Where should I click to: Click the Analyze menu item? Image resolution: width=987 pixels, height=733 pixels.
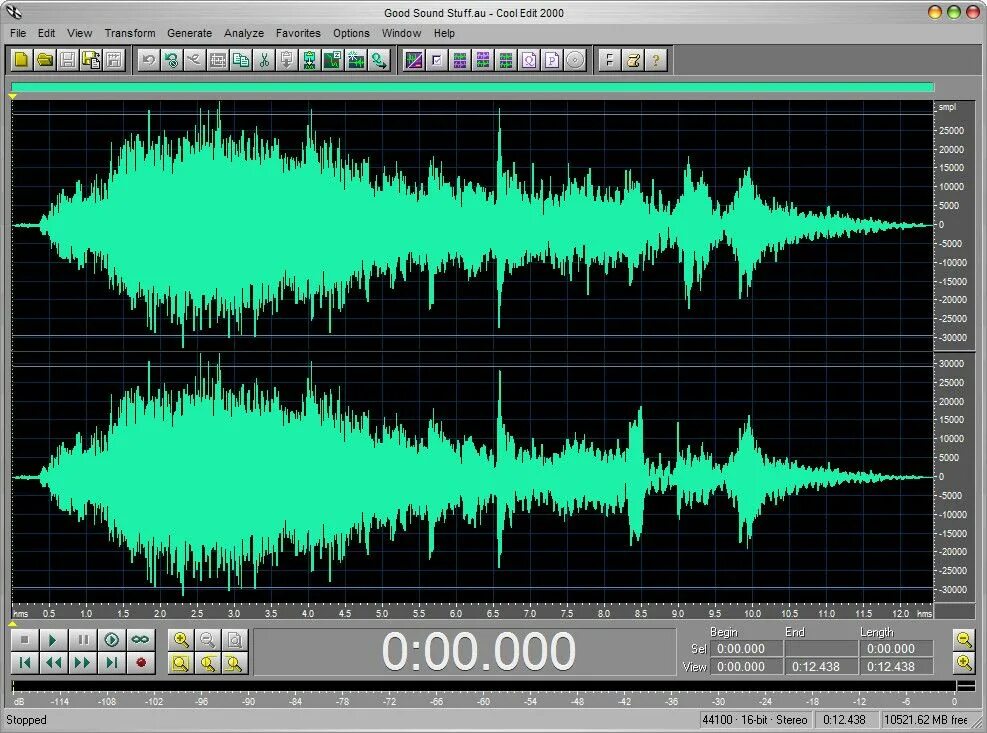[x=244, y=33]
